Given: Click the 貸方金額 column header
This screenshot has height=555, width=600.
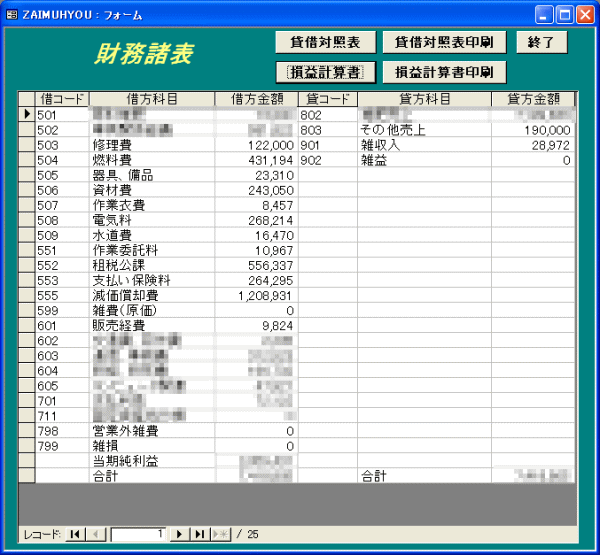Looking at the screenshot, I should pyautogui.click(x=533, y=99).
